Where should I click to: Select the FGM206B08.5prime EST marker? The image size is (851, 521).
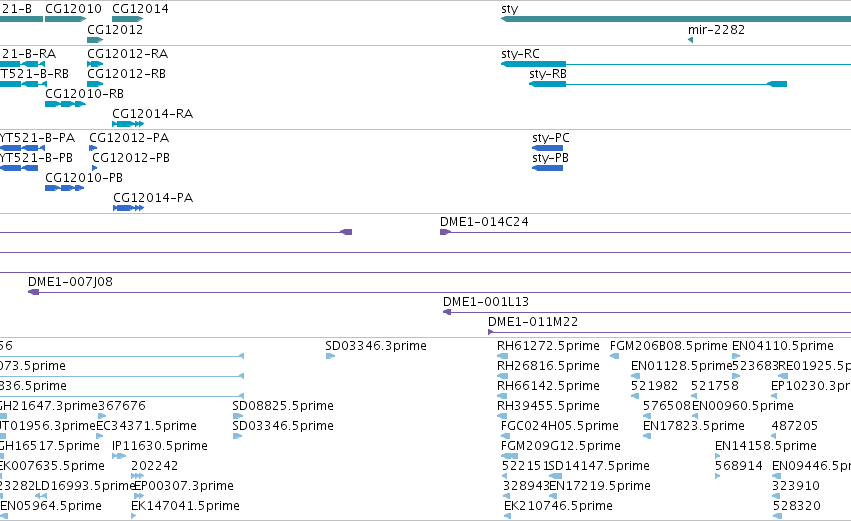(614, 356)
